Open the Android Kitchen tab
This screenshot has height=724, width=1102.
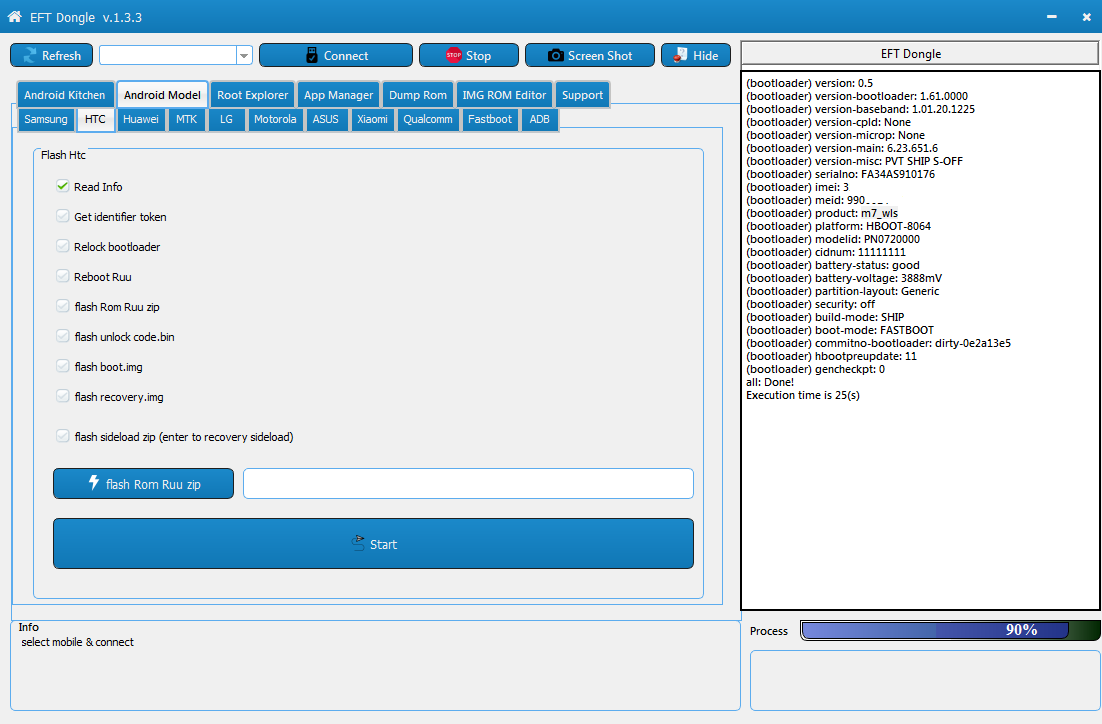point(65,95)
